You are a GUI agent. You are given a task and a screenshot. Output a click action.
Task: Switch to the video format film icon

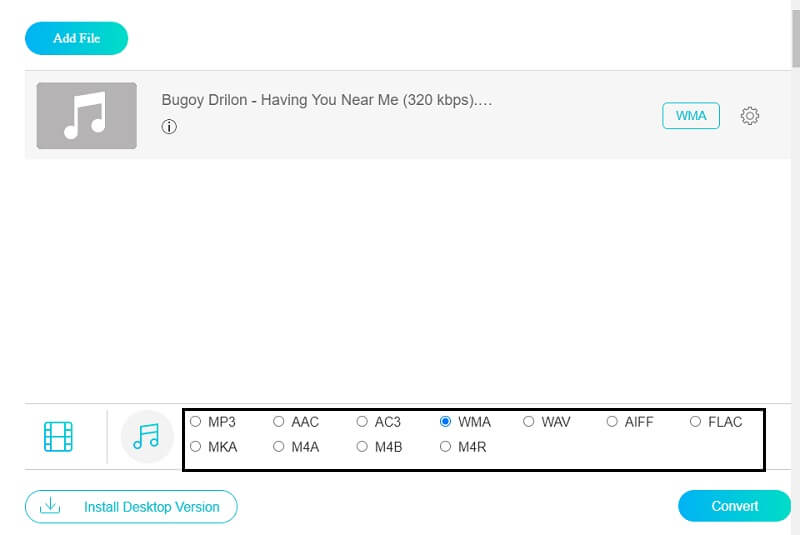tap(59, 437)
